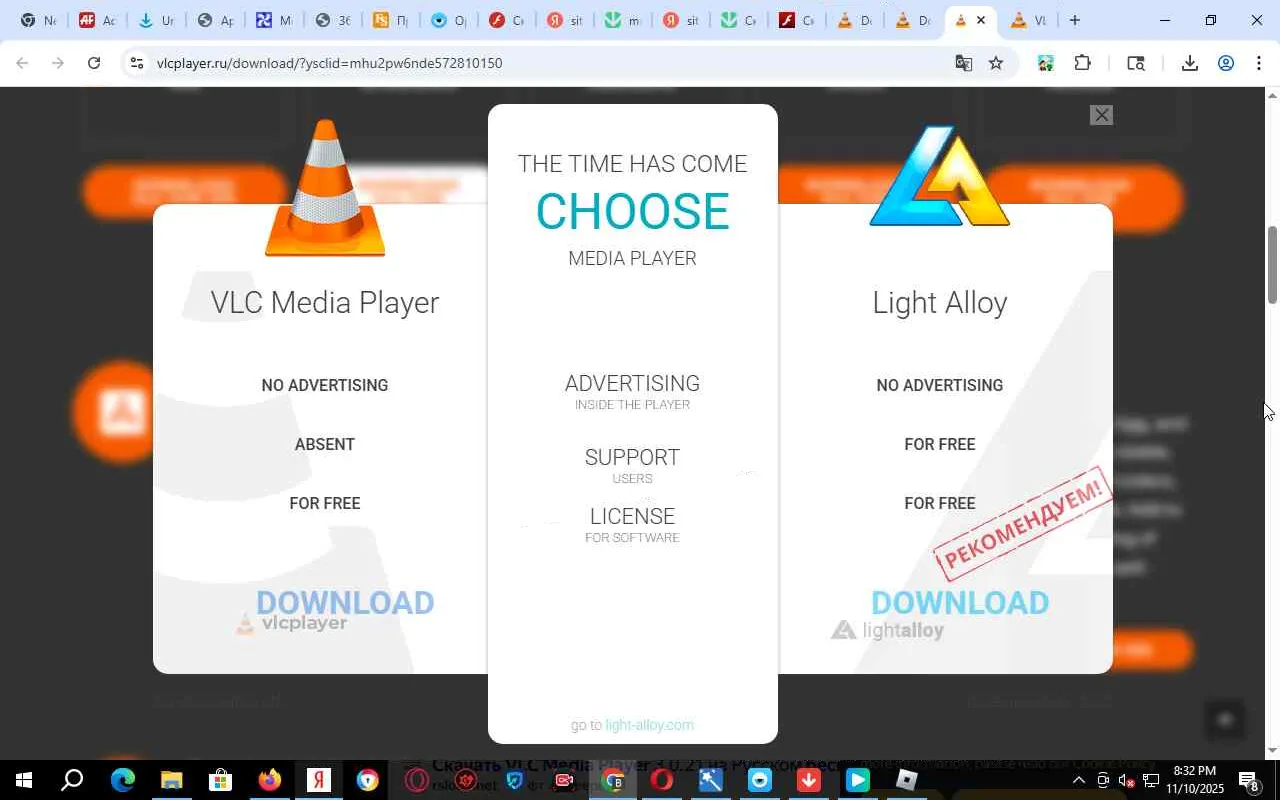Reload the current page

[x=94, y=63]
